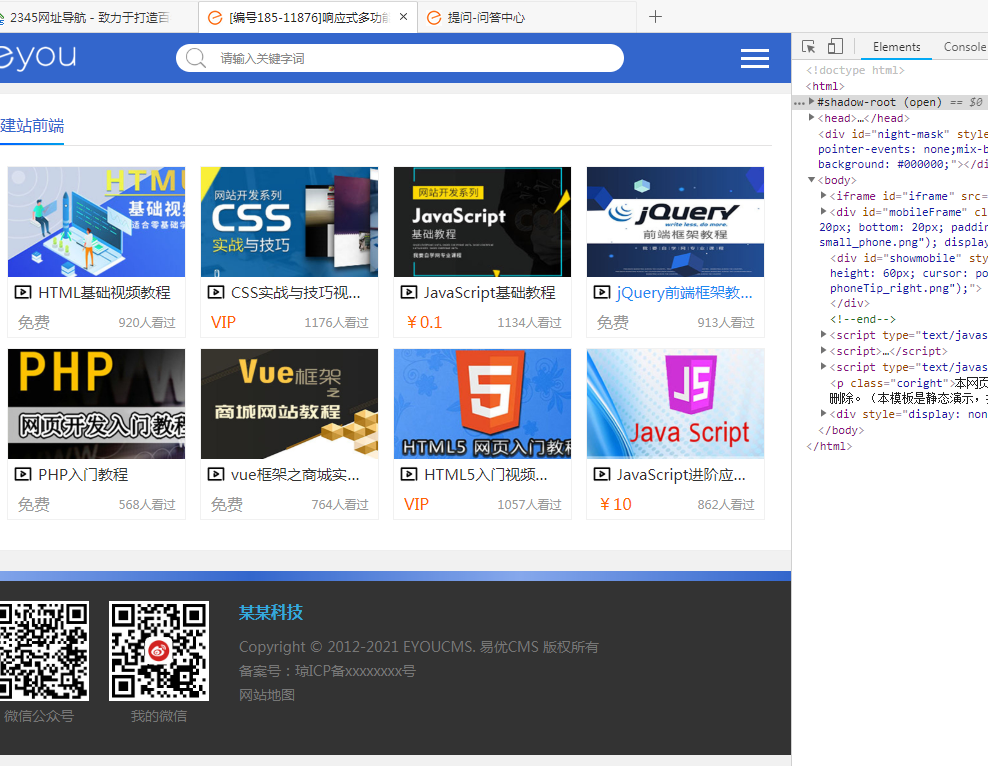This screenshot has height=766, width=988.
Task: Click the video icon beside jQuery前端框架教
Action: 602,292
